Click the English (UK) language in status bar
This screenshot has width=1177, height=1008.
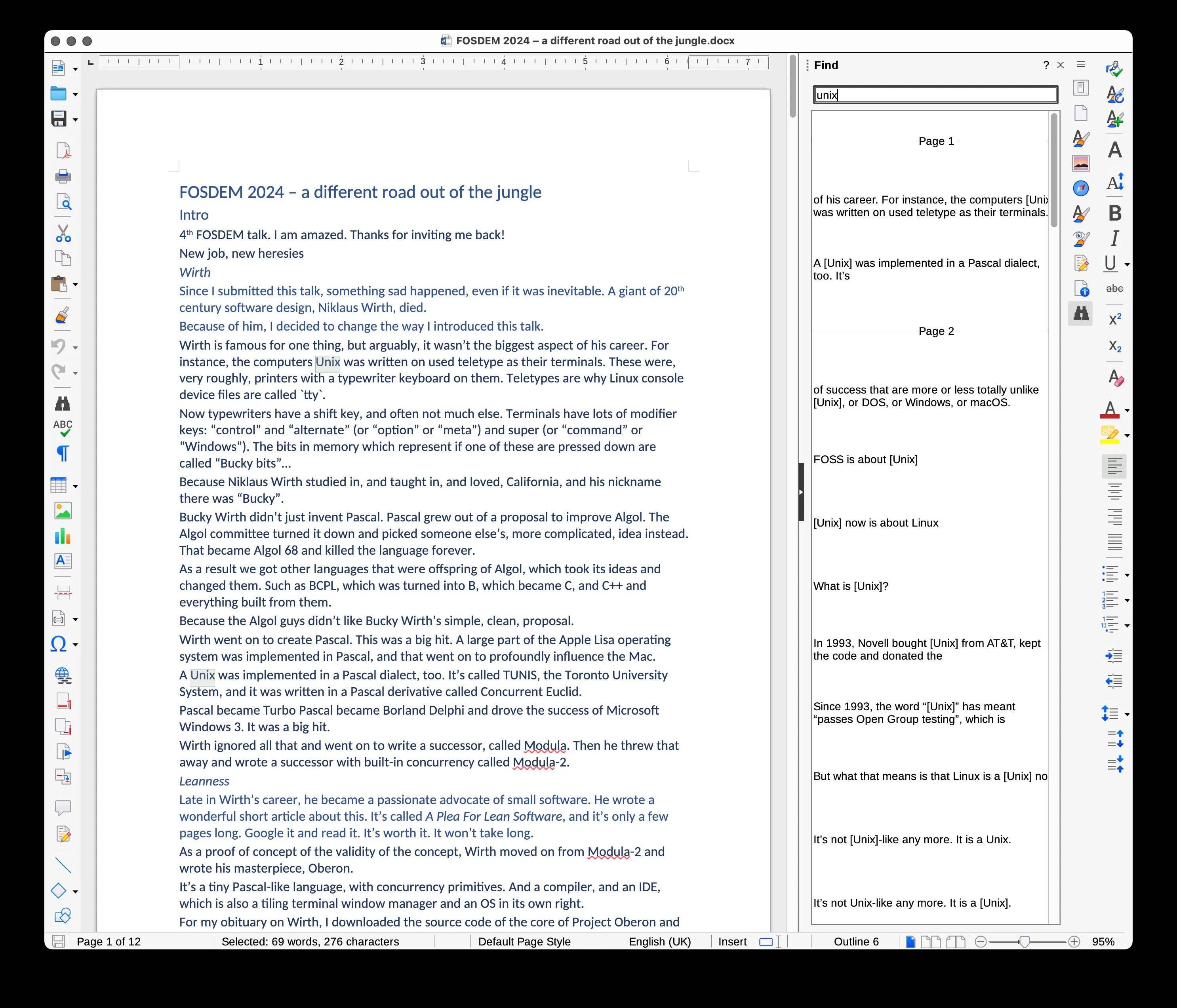point(659,941)
